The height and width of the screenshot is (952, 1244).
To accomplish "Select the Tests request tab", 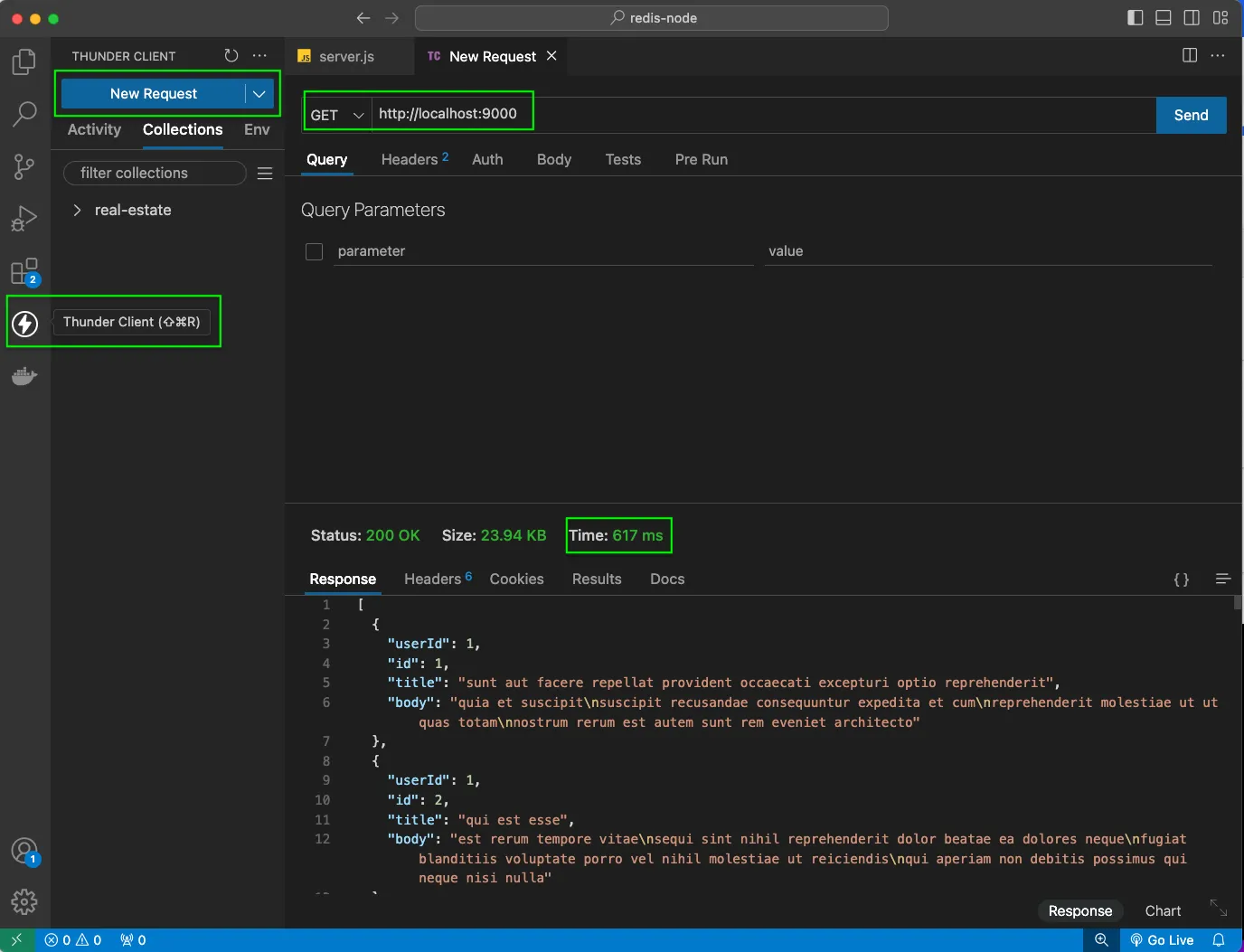I will click(x=623, y=159).
